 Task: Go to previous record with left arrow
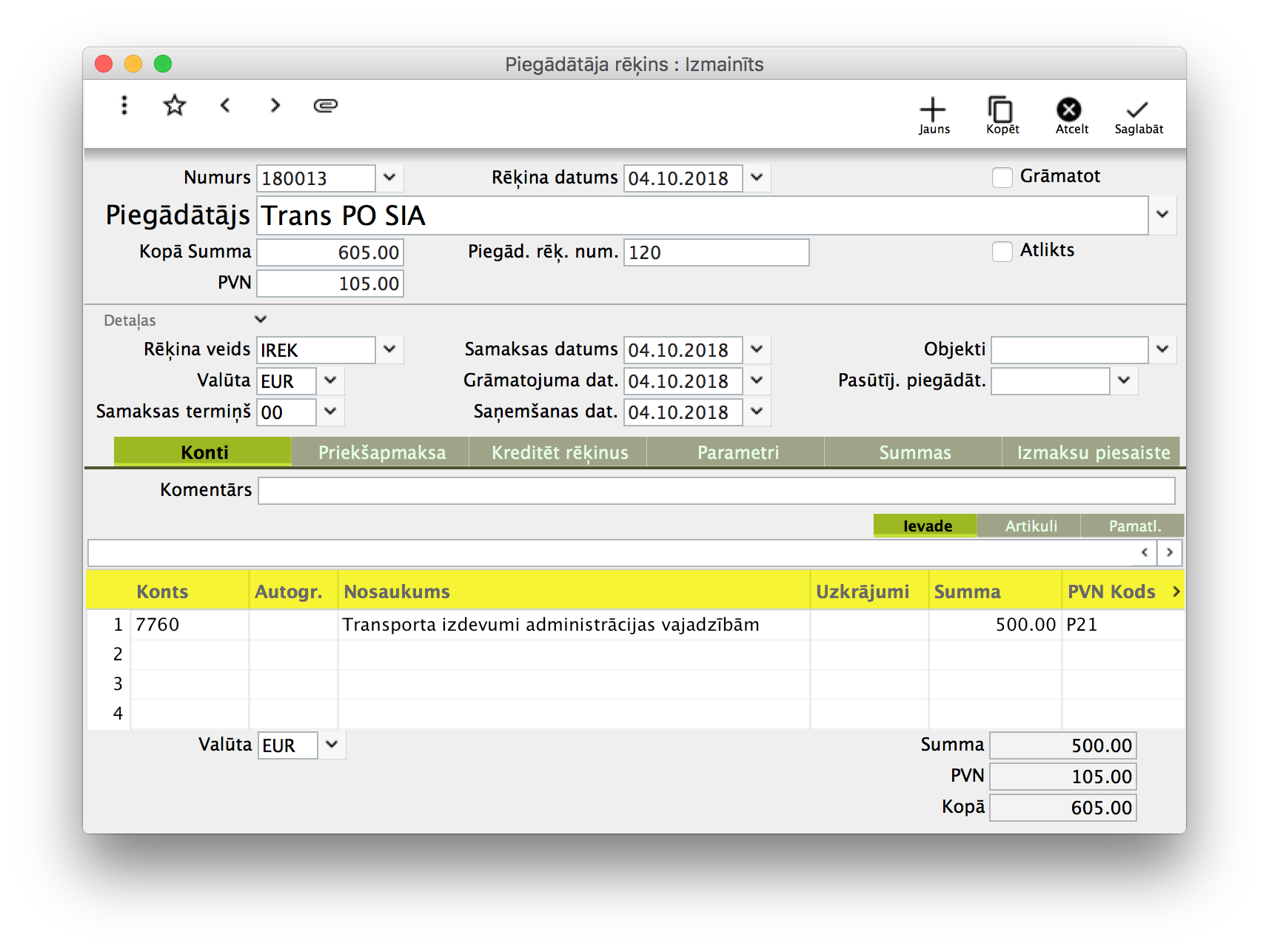pos(225,105)
